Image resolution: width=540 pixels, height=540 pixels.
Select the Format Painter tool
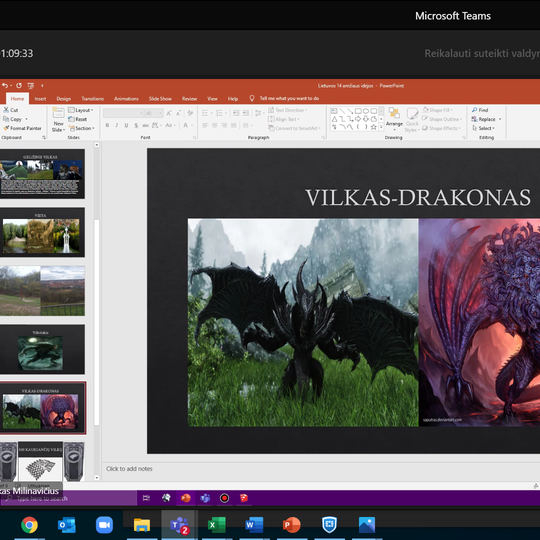point(22,128)
